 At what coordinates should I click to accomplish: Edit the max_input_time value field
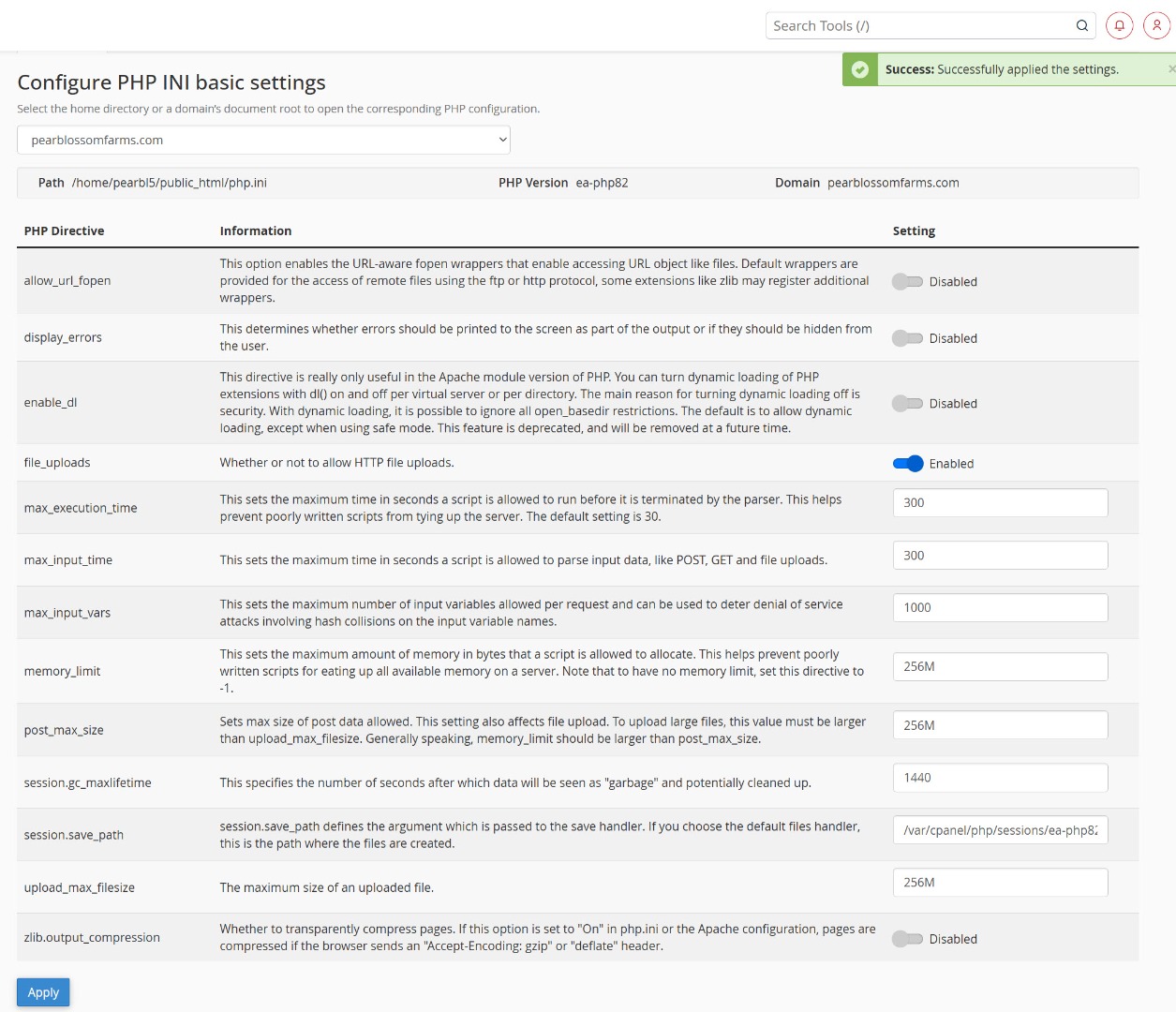click(1000, 556)
